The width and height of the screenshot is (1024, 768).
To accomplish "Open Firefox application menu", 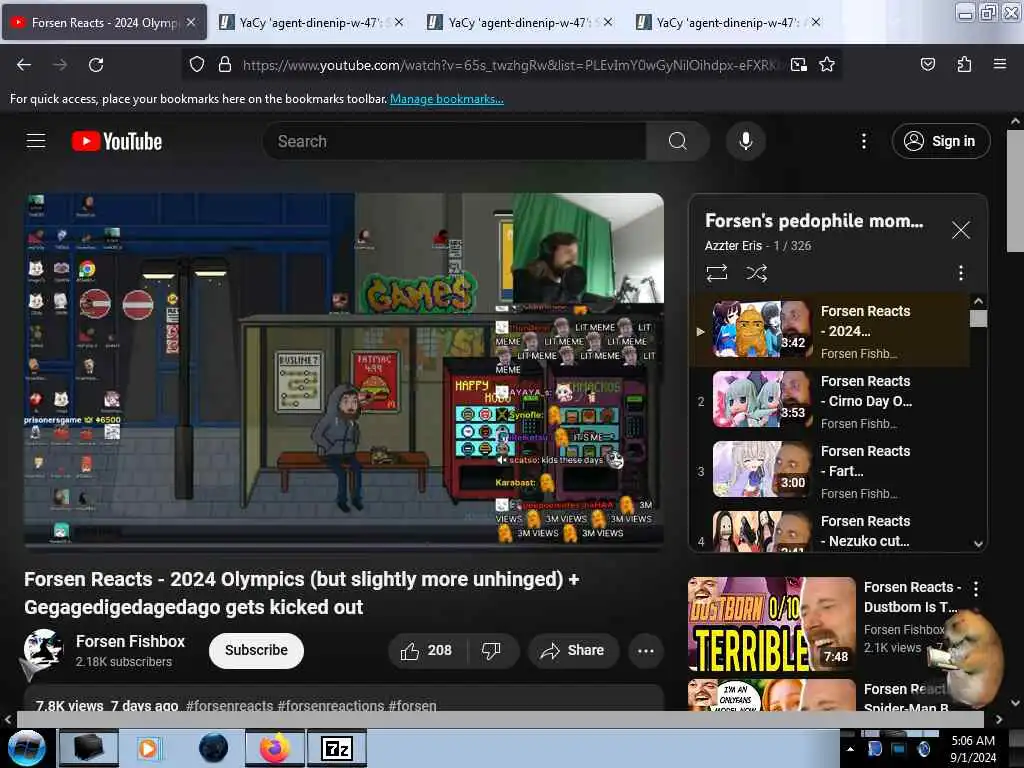I will (x=999, y=65).
